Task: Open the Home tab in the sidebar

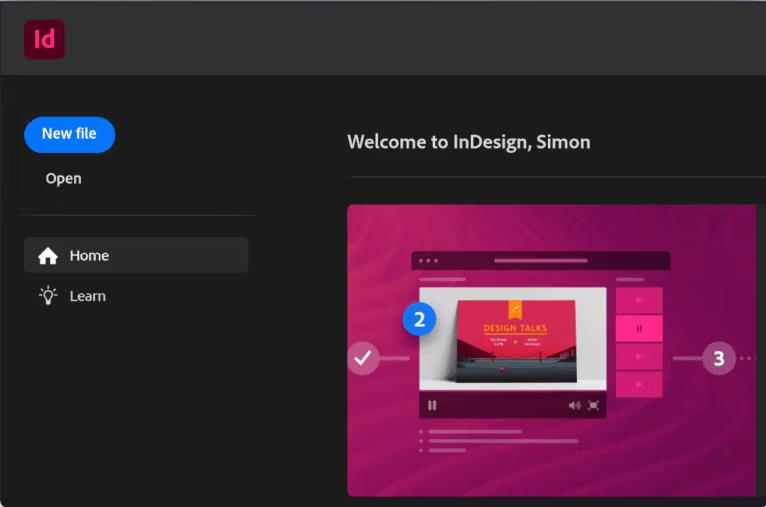Action: 136,256
